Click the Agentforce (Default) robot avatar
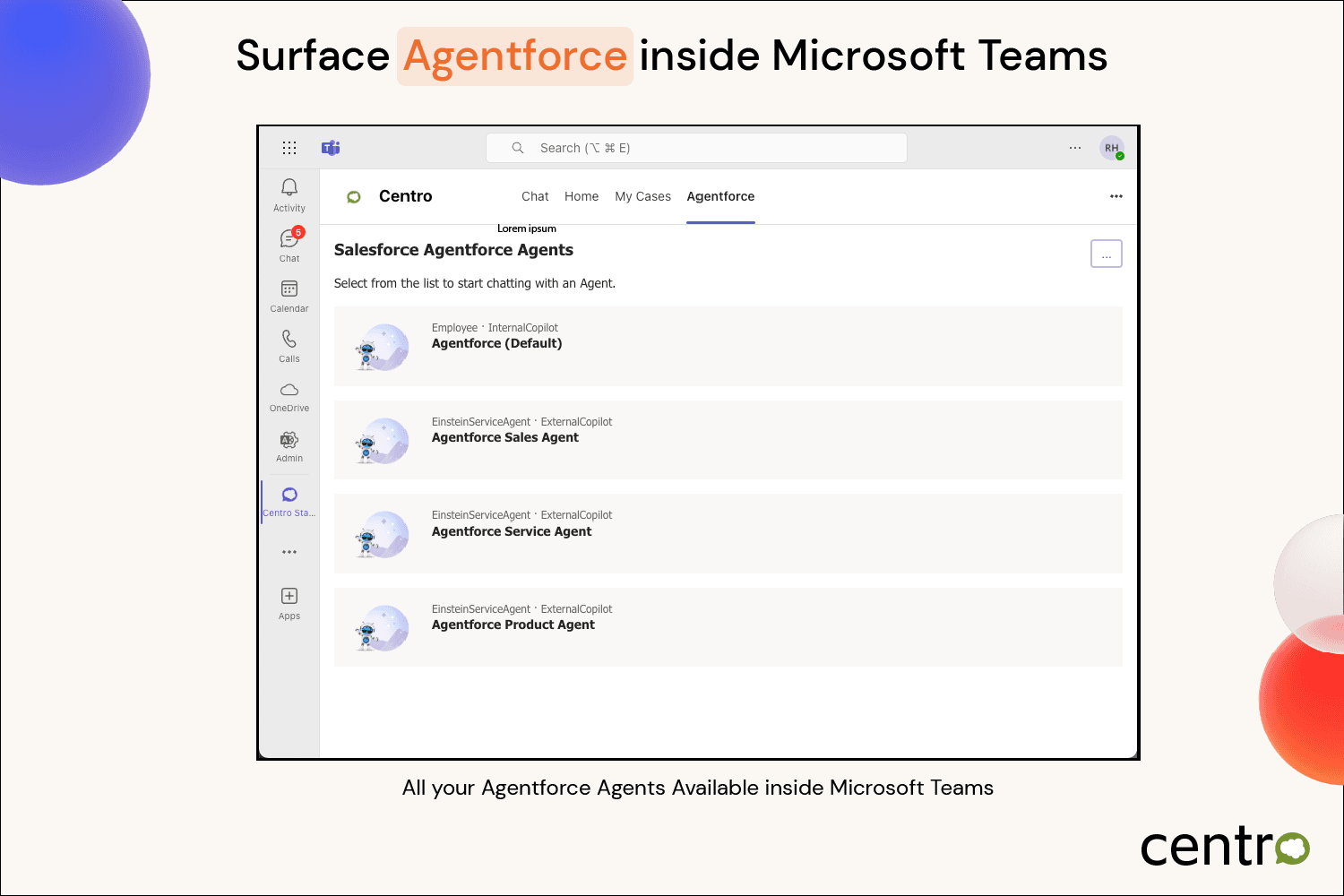Screen dimensions: 1344x896 (x=382, y=348)
